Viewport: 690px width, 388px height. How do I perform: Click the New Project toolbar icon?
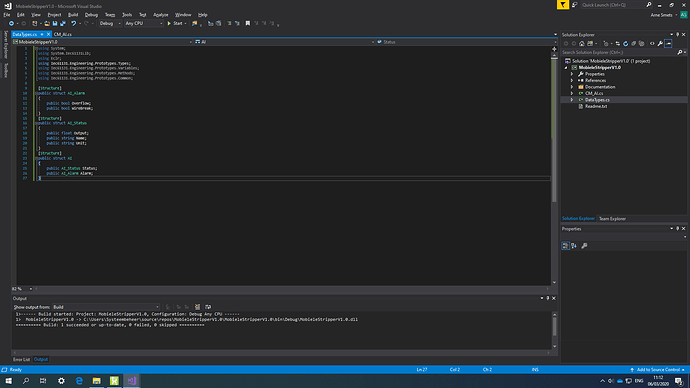pyautogui.click(x=35, y=23)
